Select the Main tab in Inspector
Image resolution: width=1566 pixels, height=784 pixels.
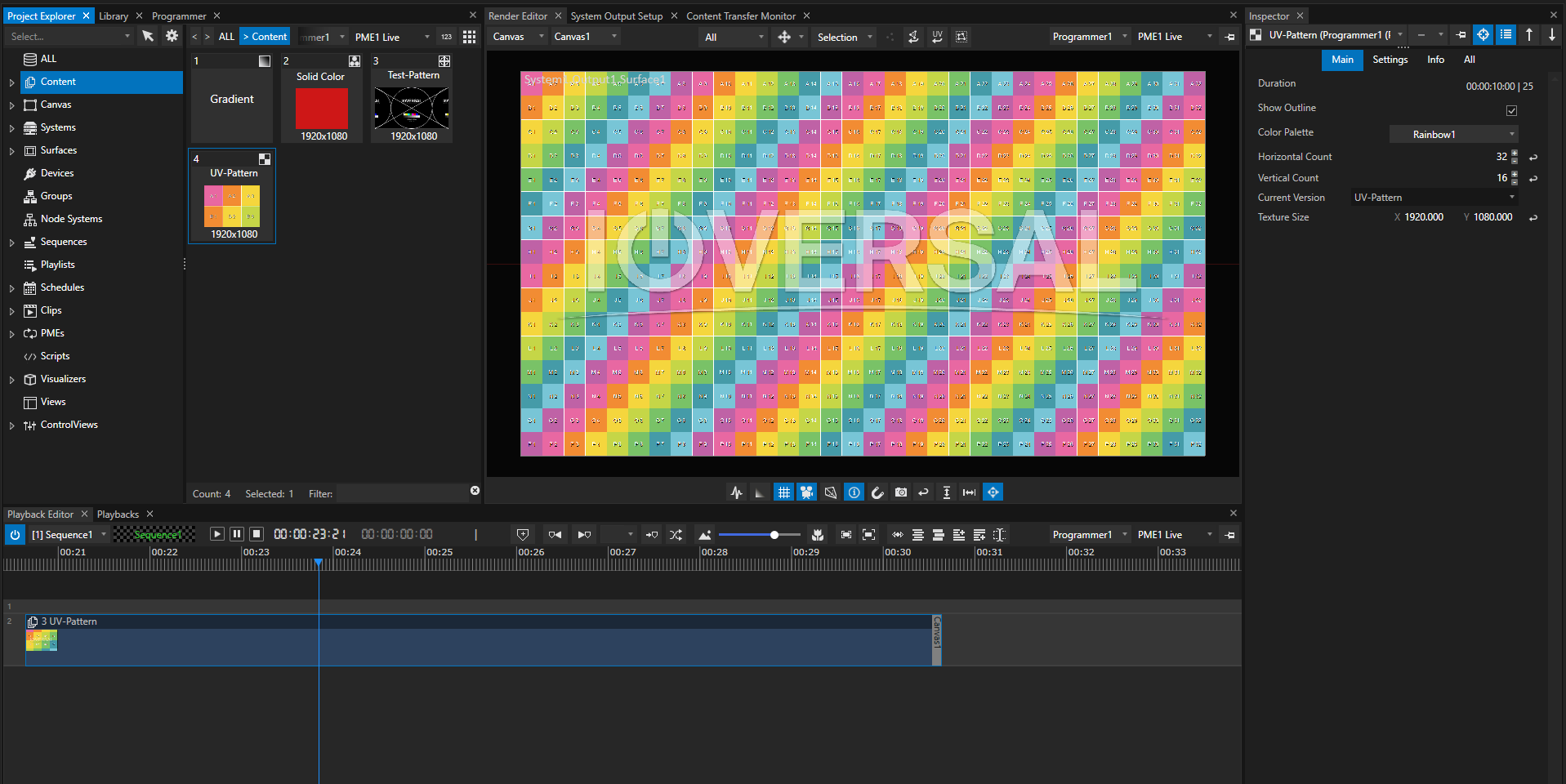[1342, 60]
